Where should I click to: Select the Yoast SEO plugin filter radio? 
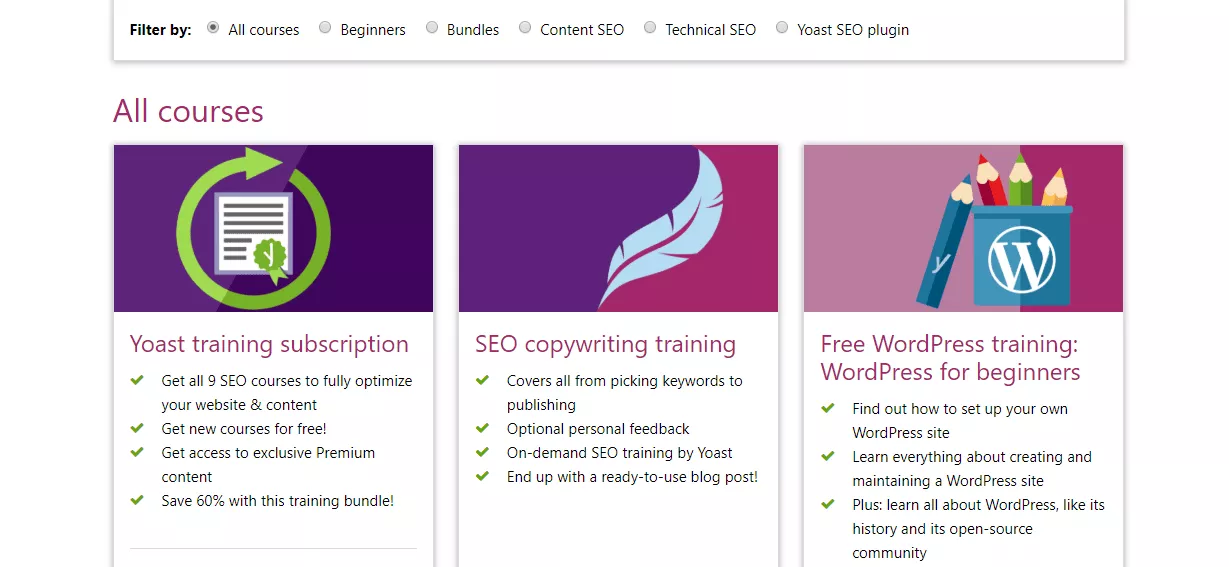pos(782,28)
